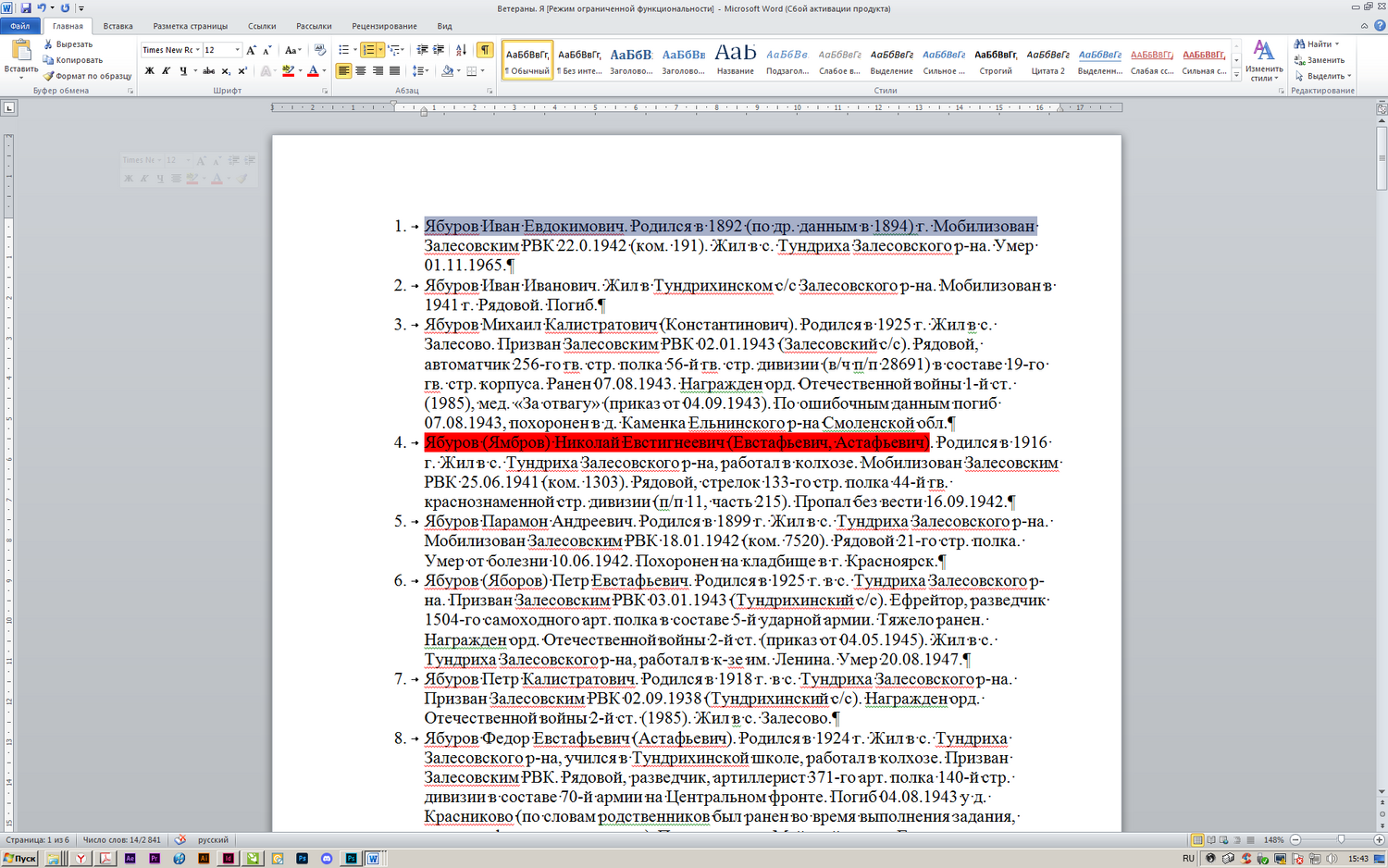Viewport: 1388px width, 868px height.
Task: Toggle bold (Ж) formatting
Action: (x=149, y=71)
